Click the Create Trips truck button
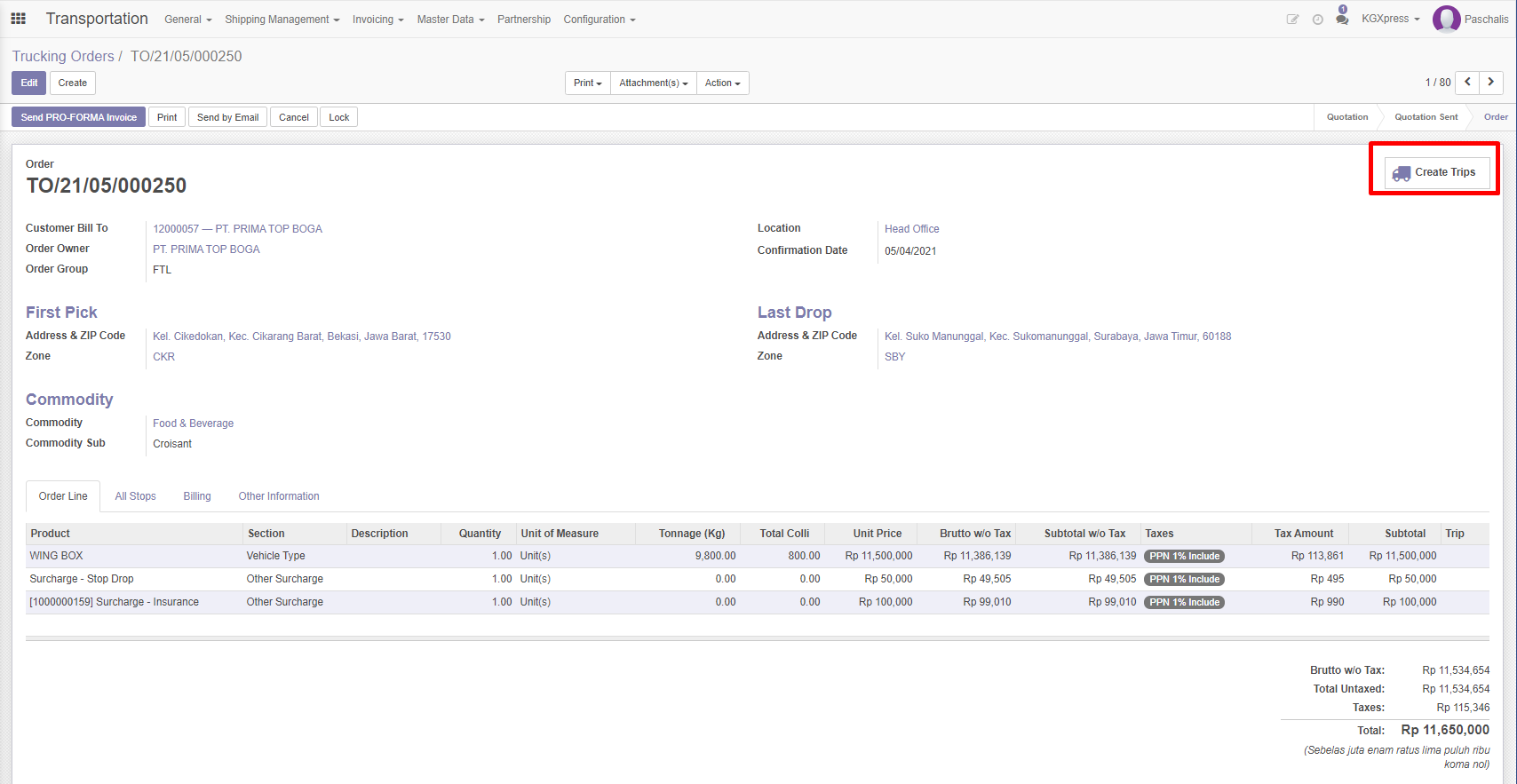 click(x=1436, y=172)
